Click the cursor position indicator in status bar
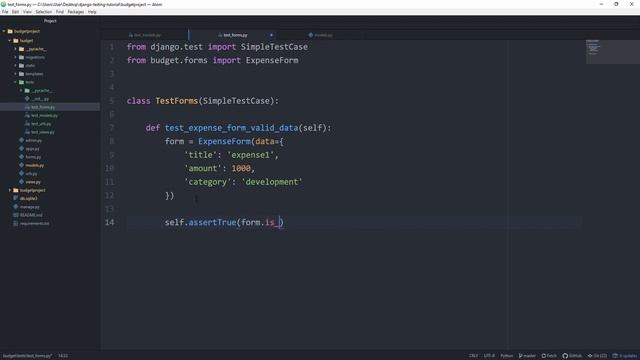Screen dimensions: 640x360 [63, 356]
